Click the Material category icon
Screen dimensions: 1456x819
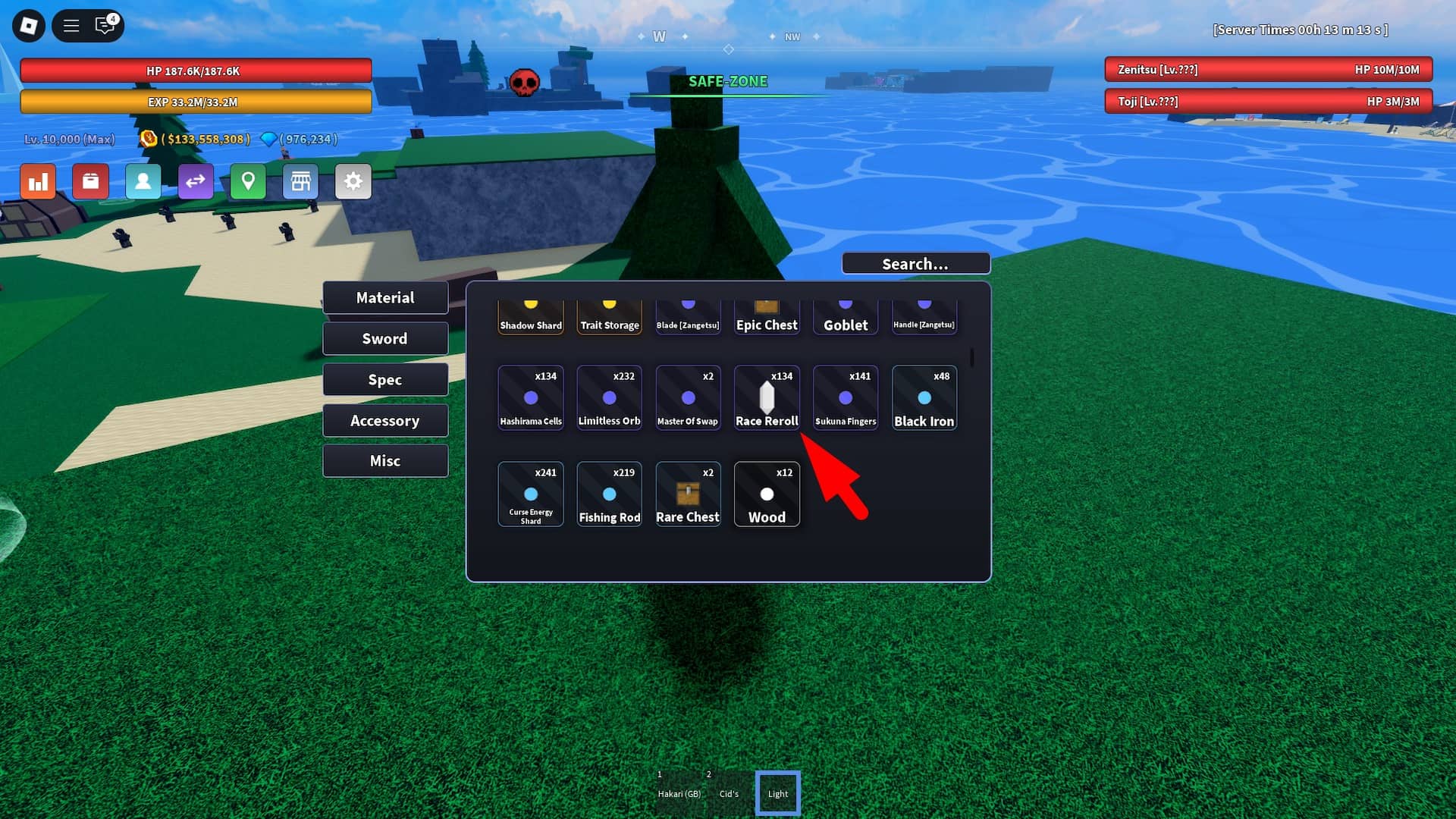(385, 297)
